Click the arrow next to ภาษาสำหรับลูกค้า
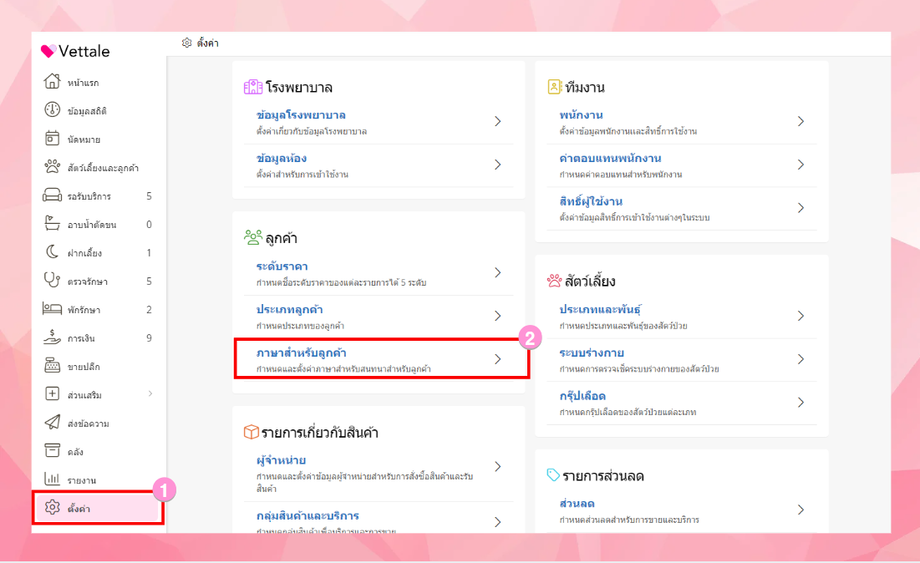 pyautogui.click(x=498, y=359)
